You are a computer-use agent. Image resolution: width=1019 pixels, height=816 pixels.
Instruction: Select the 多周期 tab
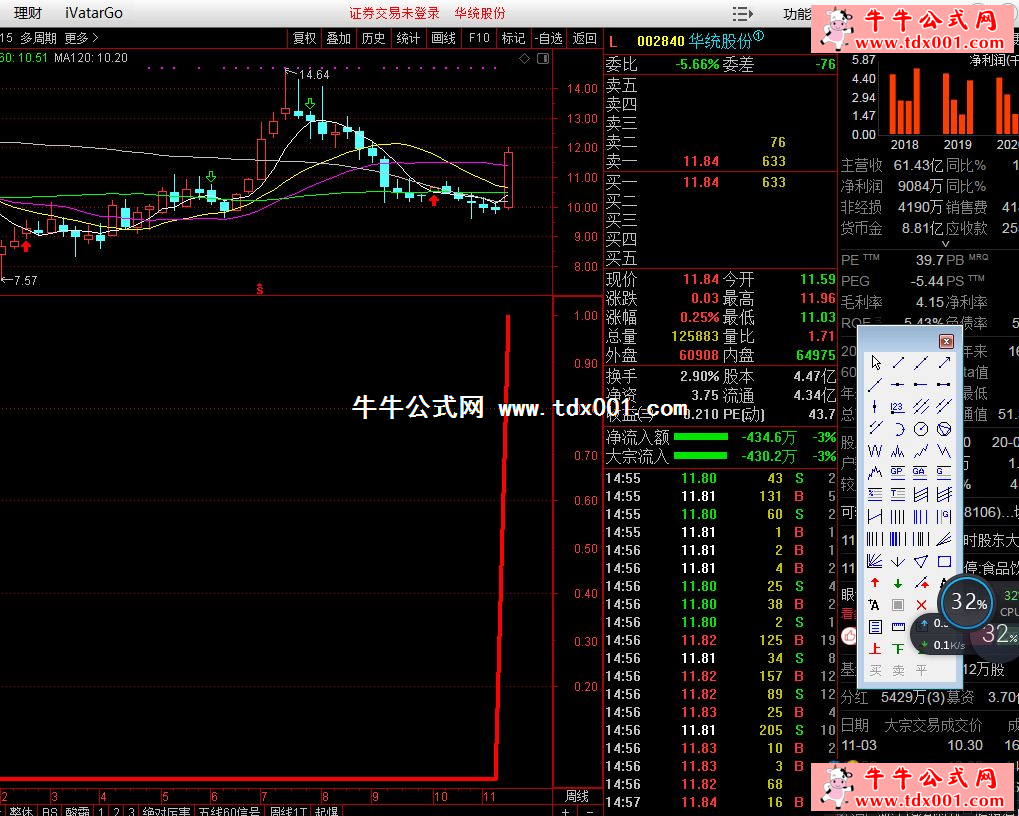coord(38,38)
